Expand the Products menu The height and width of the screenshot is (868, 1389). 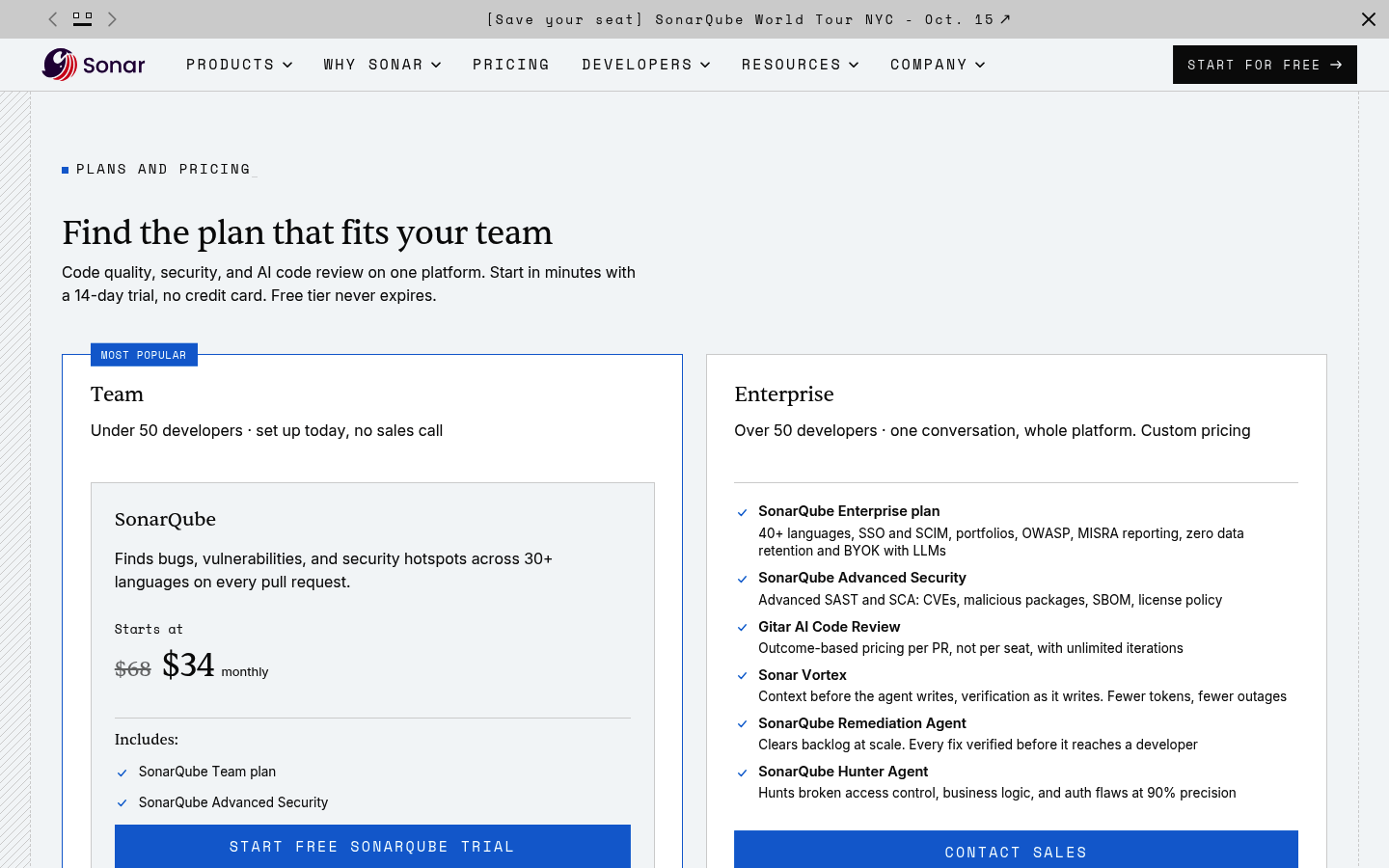[x=239, y=65]
